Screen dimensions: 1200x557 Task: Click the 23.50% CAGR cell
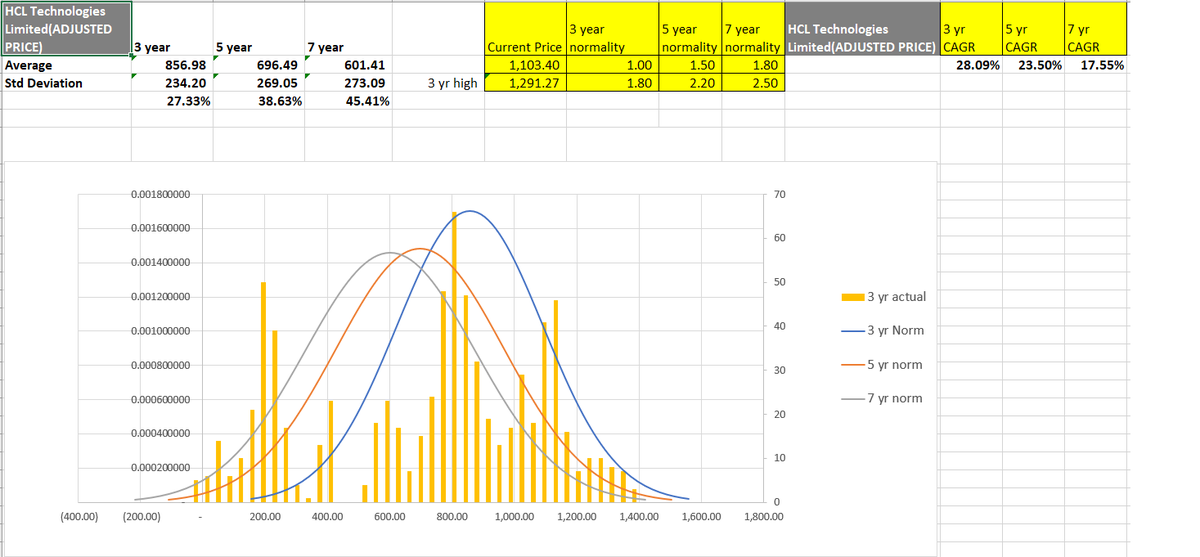(x=1032, y=65)
